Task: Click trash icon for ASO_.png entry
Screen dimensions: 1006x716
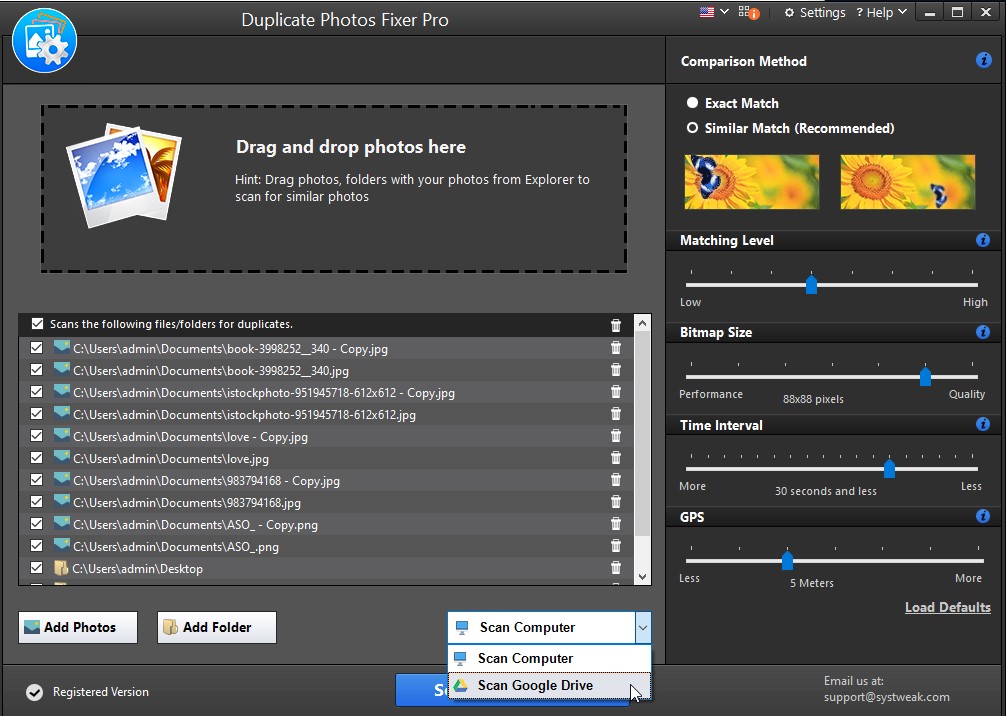Action: tap(615, 547)
